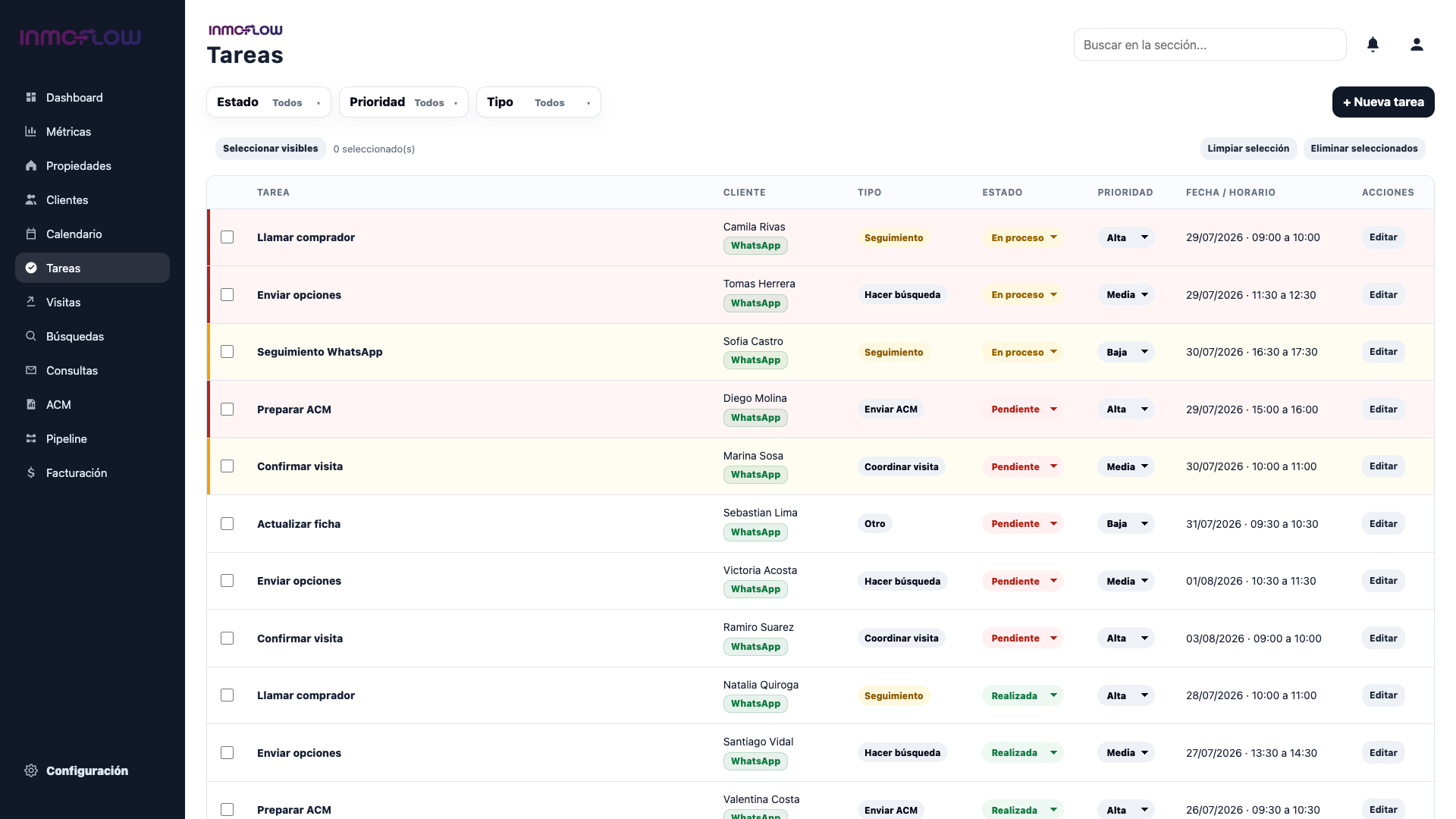This screenshot has height=819, width=1456.
Task: Click the Tareas checkmark icon
Action: pyautogui.click(x=31, y=268)
